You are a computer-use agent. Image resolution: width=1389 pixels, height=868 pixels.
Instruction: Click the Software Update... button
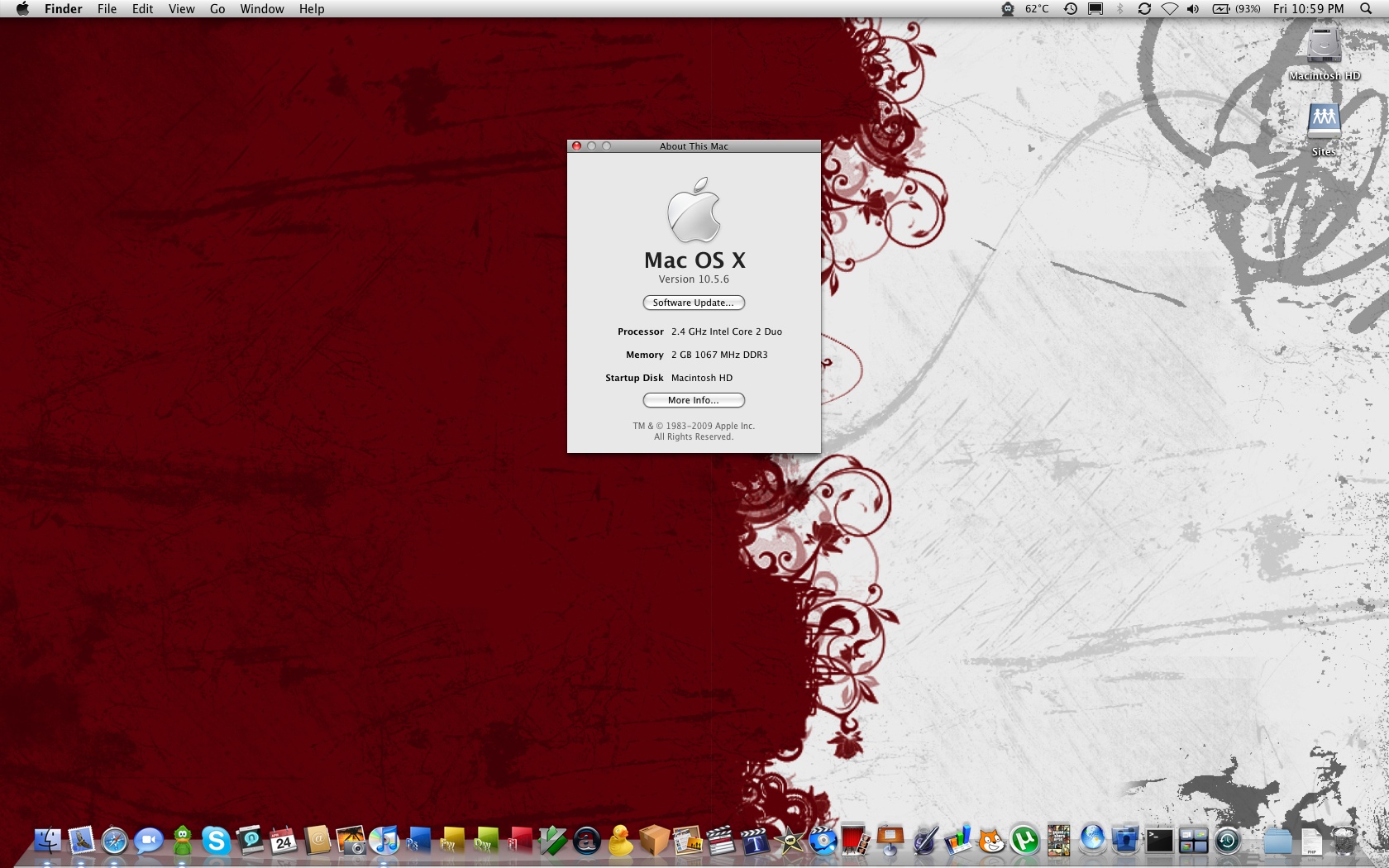click(694, 303)
